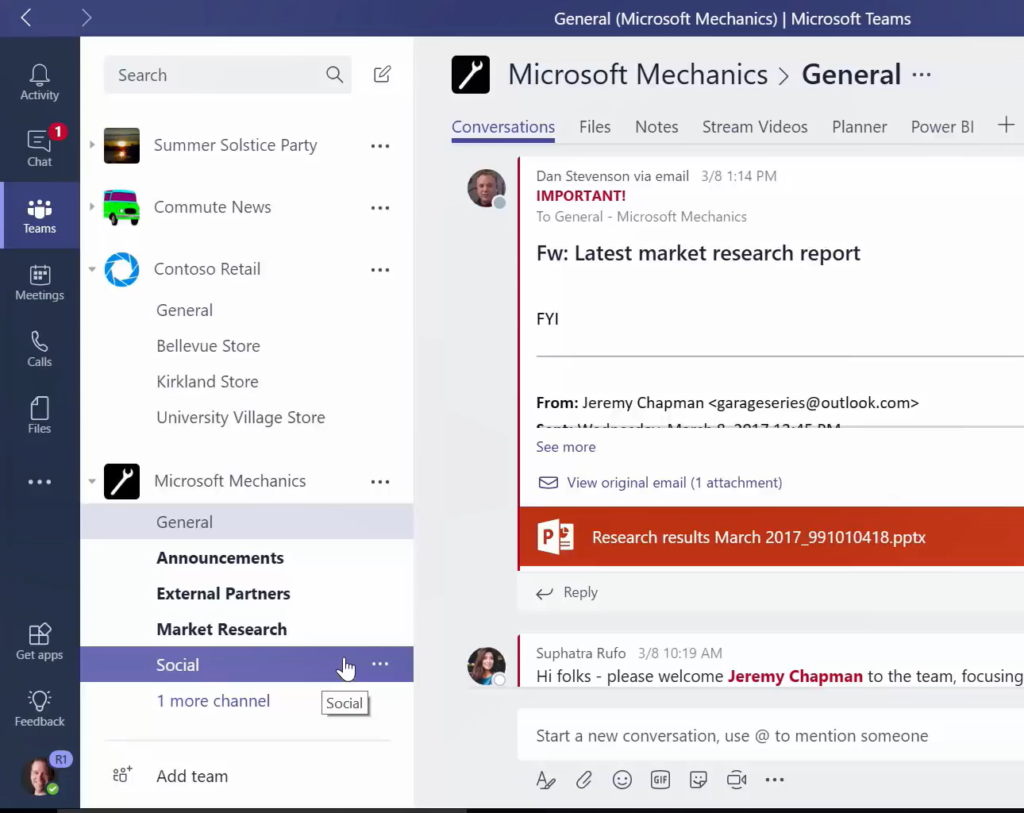Click Suphatra Rufo's avatar
The height and width of the screenshot is (813, 1024).
[486, 665]
